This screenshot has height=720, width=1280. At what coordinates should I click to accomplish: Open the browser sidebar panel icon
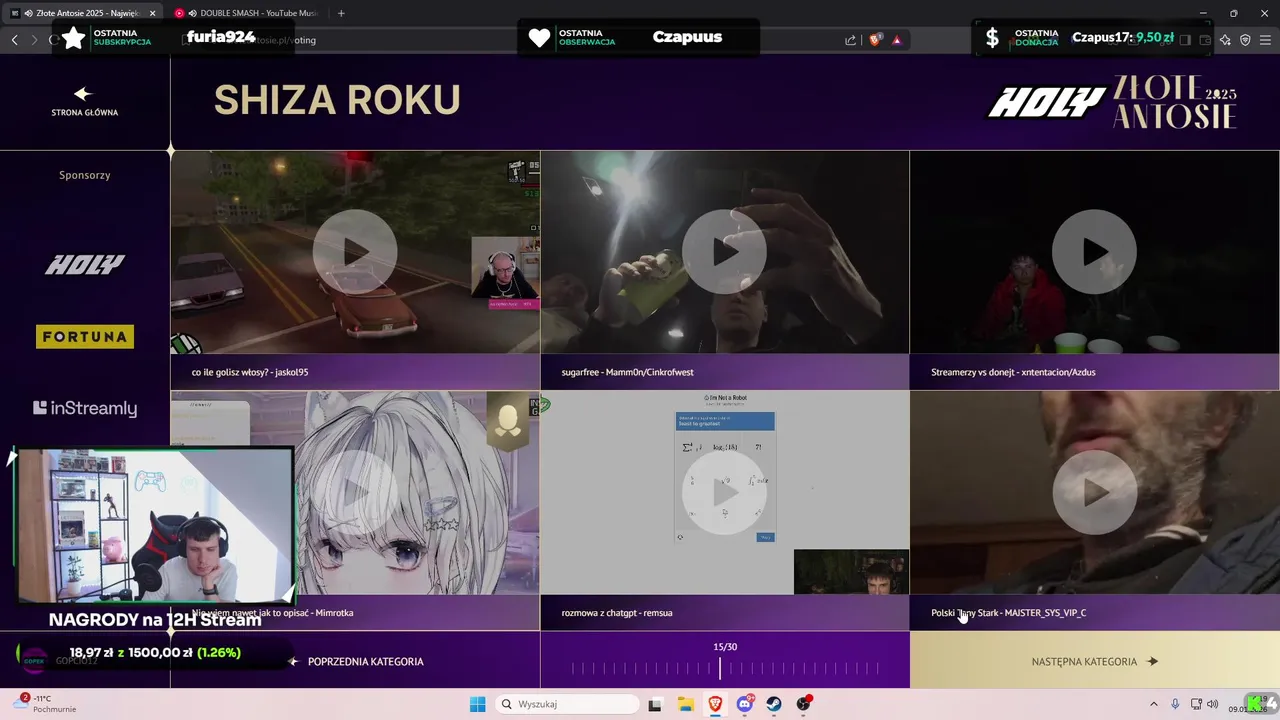pos(1185,40)
